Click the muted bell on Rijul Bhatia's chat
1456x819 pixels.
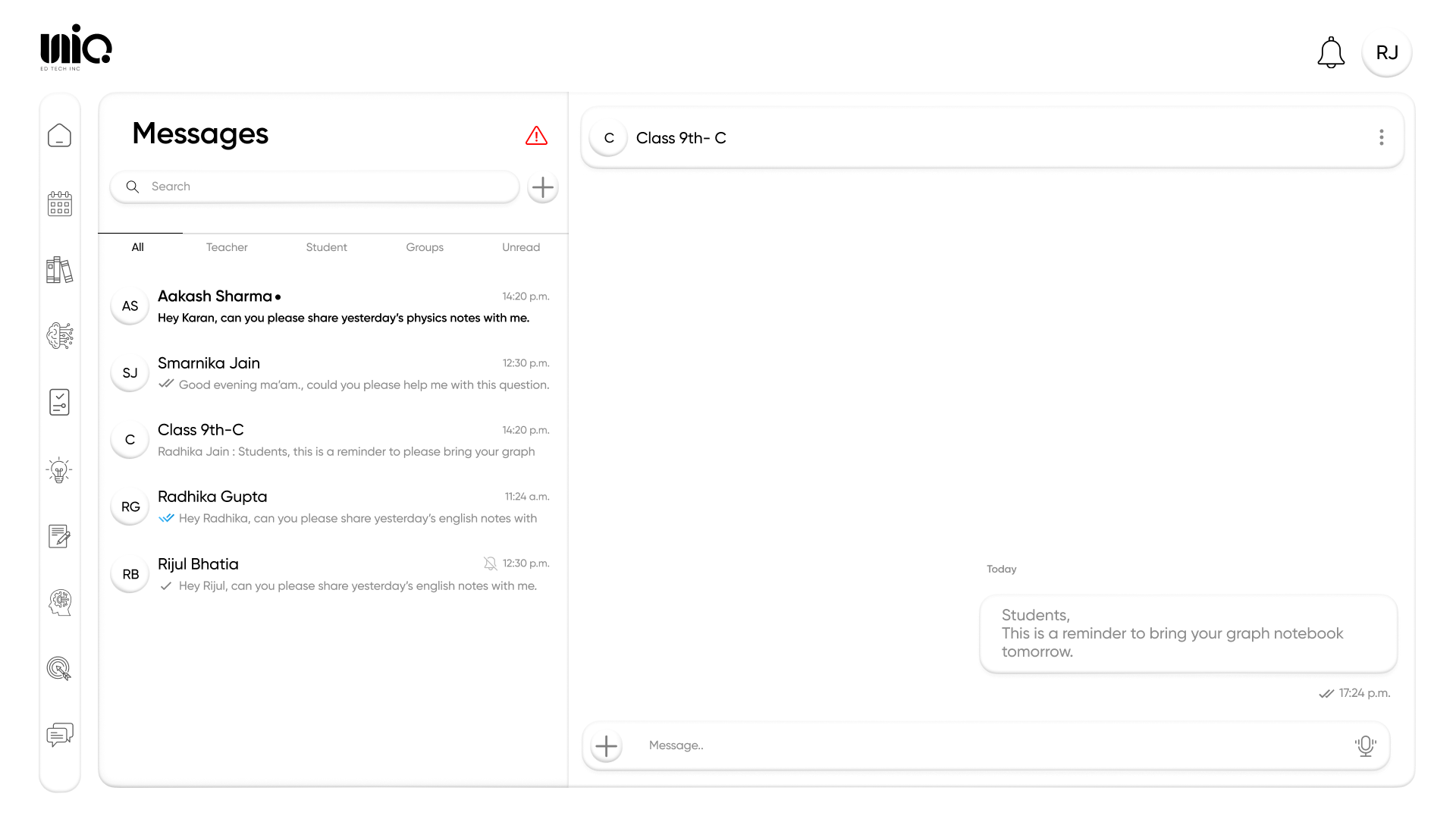click(490, 563)
